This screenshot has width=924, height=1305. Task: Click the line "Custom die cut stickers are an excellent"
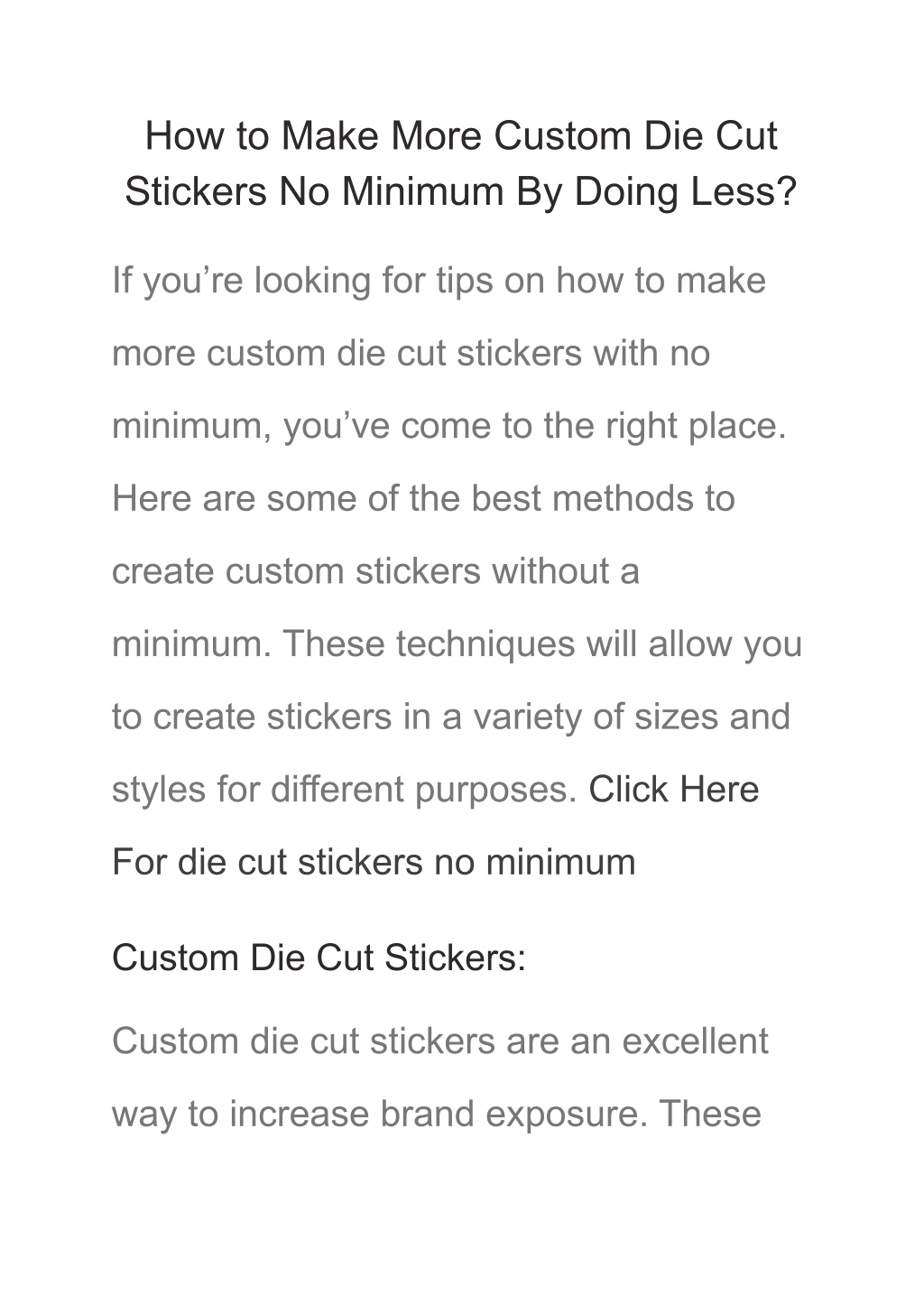[x=440, y=1041]
